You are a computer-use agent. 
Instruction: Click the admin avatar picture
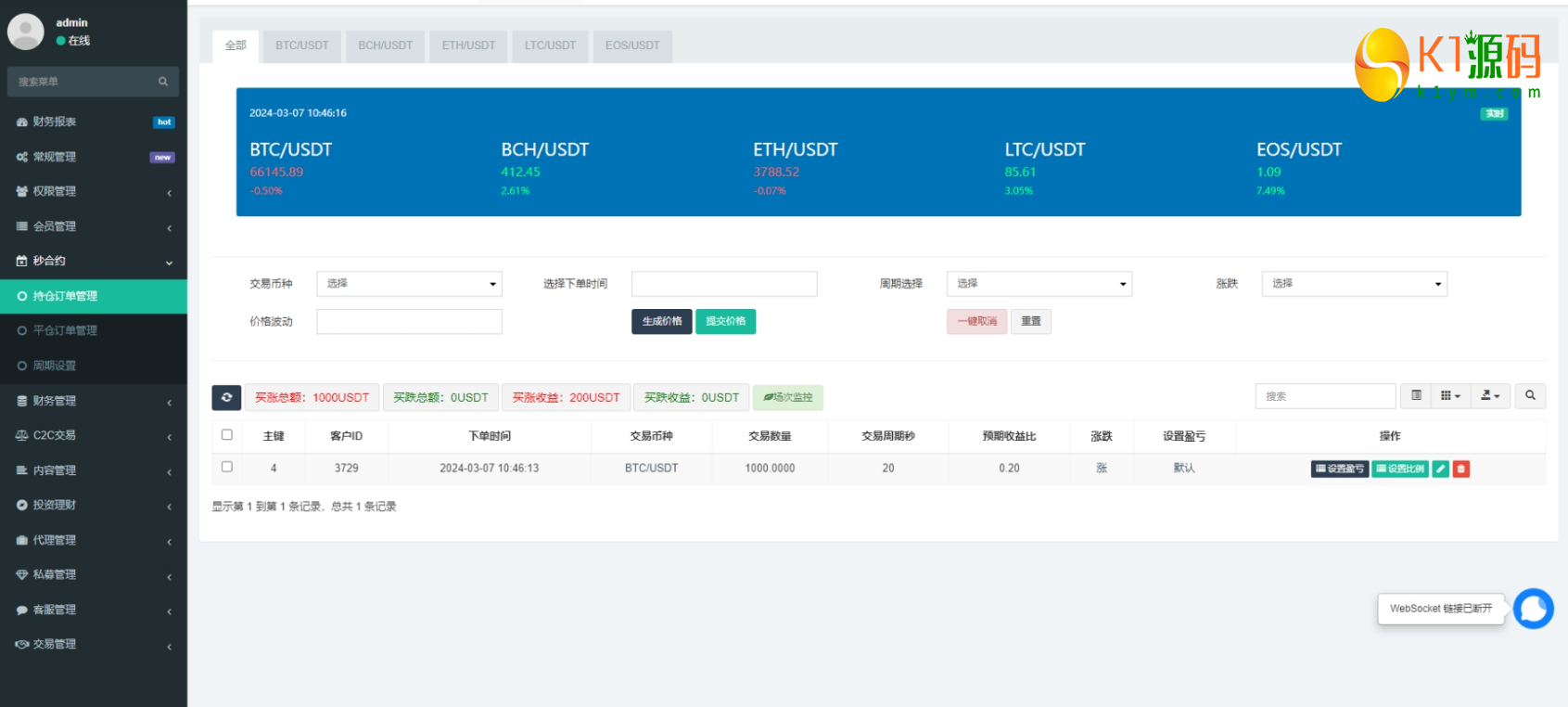(26, 32)
